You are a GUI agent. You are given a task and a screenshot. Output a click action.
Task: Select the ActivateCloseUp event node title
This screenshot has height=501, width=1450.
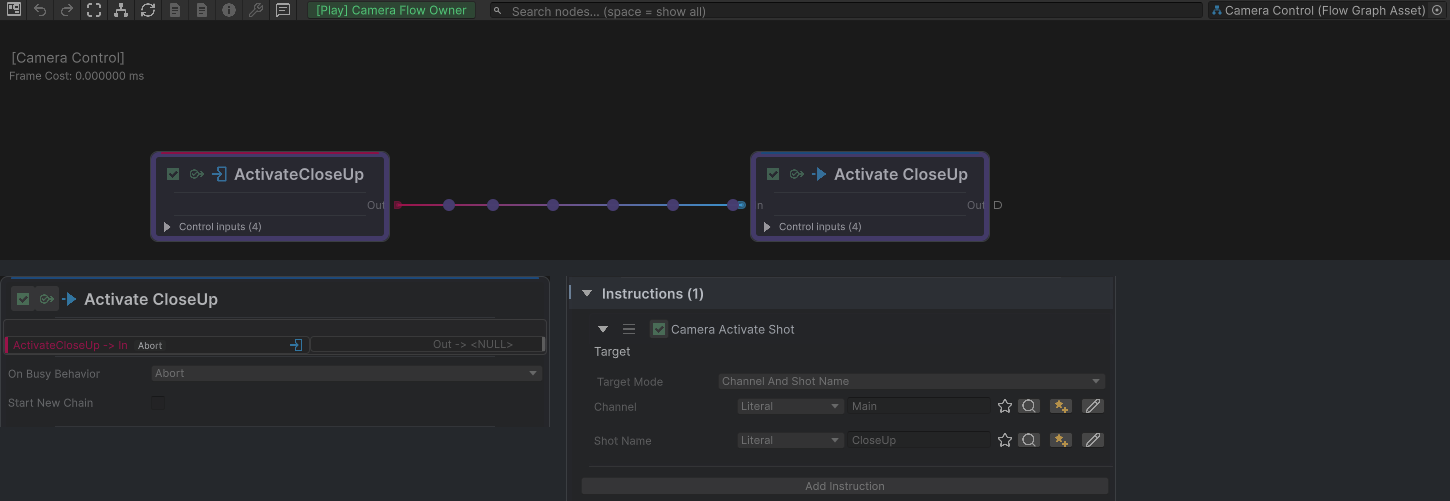299,174
